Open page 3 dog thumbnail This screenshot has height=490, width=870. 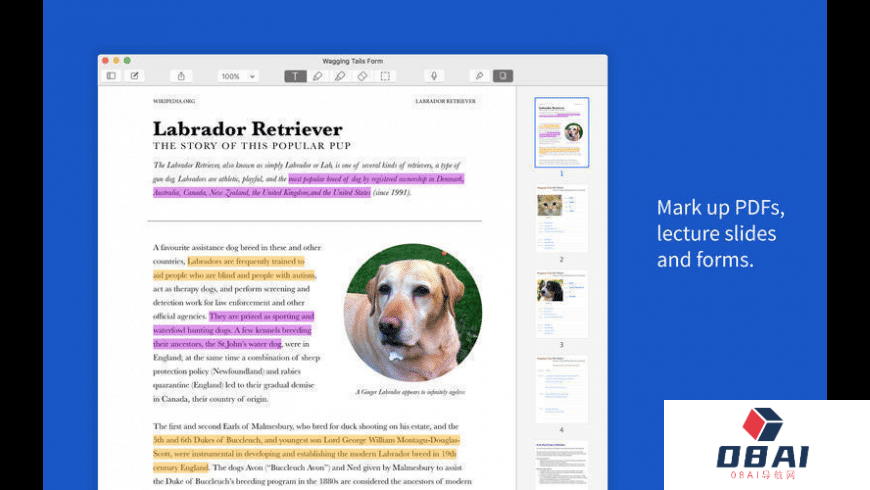pos(562,304)
